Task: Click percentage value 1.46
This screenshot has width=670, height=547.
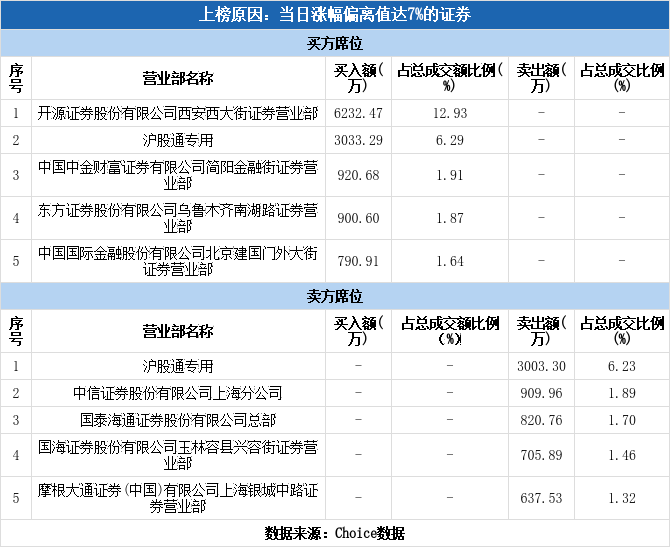Action: pyautogui.click(x=622, y=455)
